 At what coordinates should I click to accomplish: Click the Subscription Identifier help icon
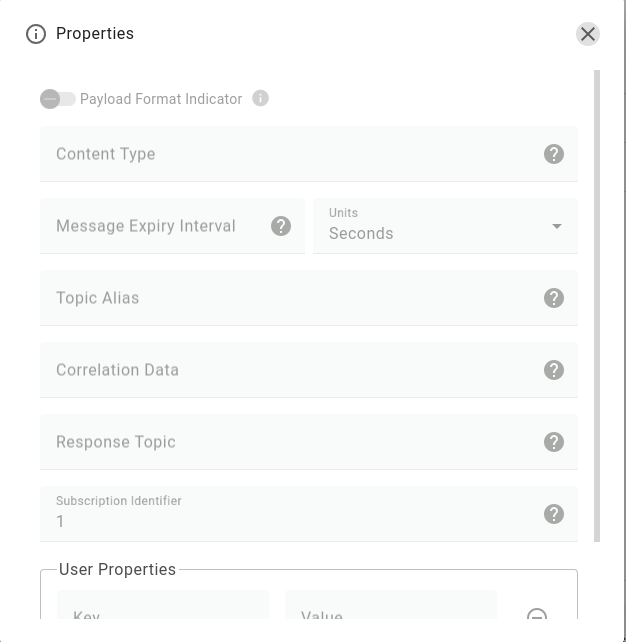click(x=554, y=514)
